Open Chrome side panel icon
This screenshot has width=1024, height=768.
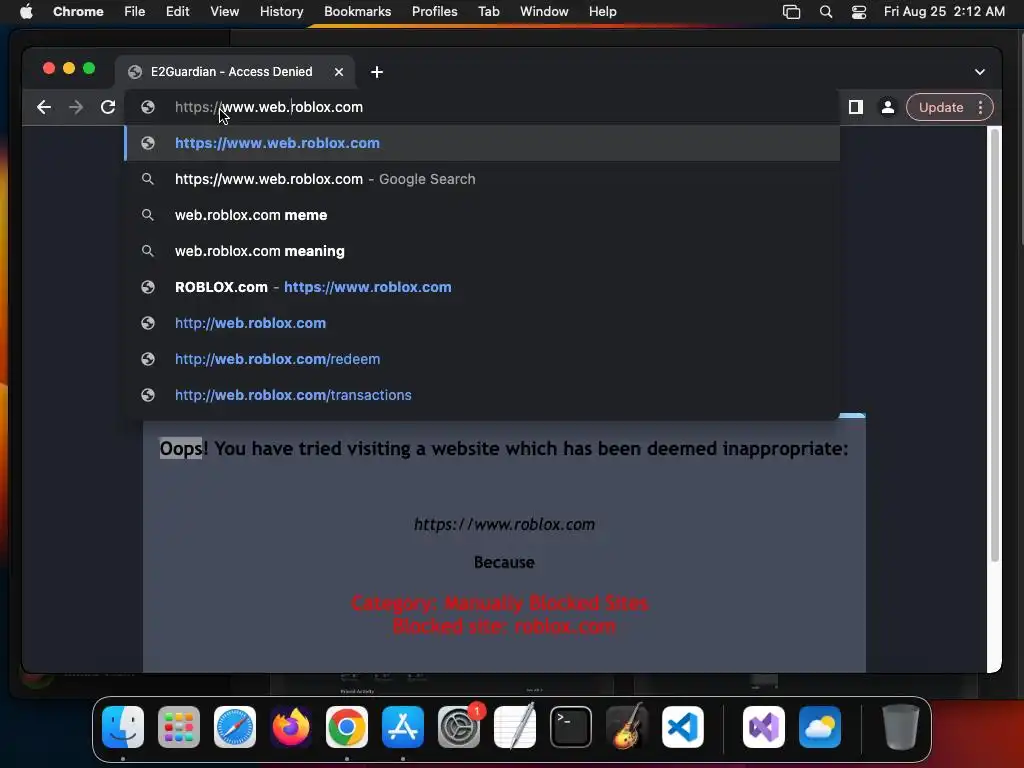click(x=856, y=107)
